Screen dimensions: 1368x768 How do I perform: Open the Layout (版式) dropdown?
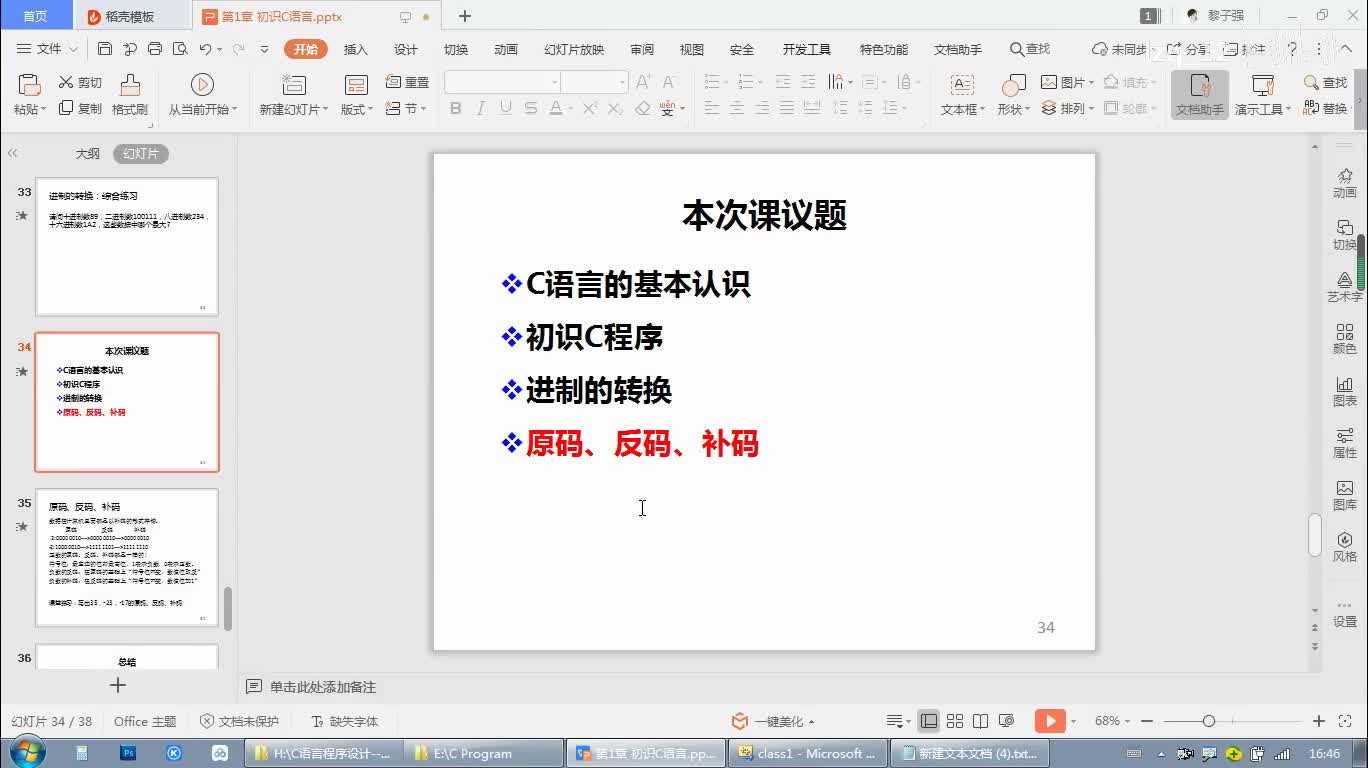[x=357, y=109]
